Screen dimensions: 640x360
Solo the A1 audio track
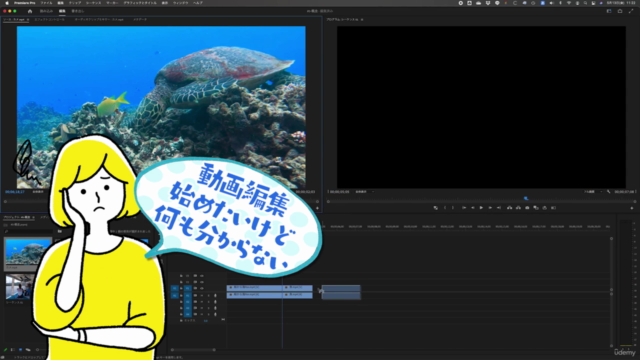tap(209, 296)
